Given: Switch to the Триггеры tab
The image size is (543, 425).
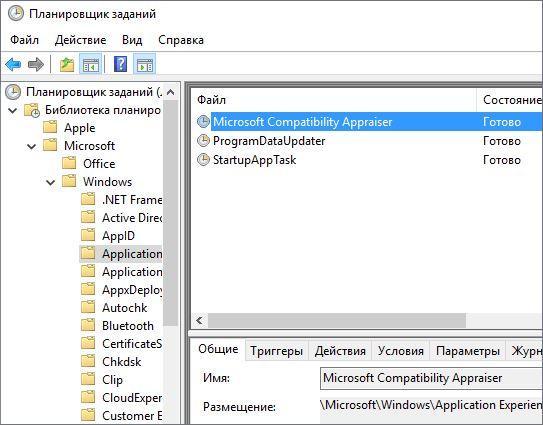Looking at the screenshot, I should tap(276, 351).
